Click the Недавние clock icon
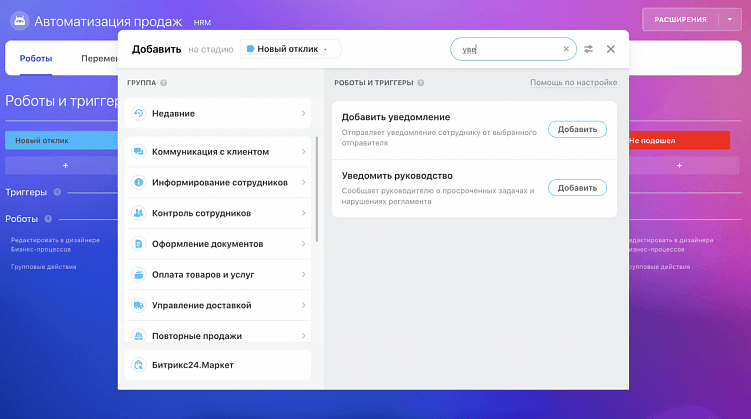The height and width of the screenshot is (419, 751). point(138,113)
